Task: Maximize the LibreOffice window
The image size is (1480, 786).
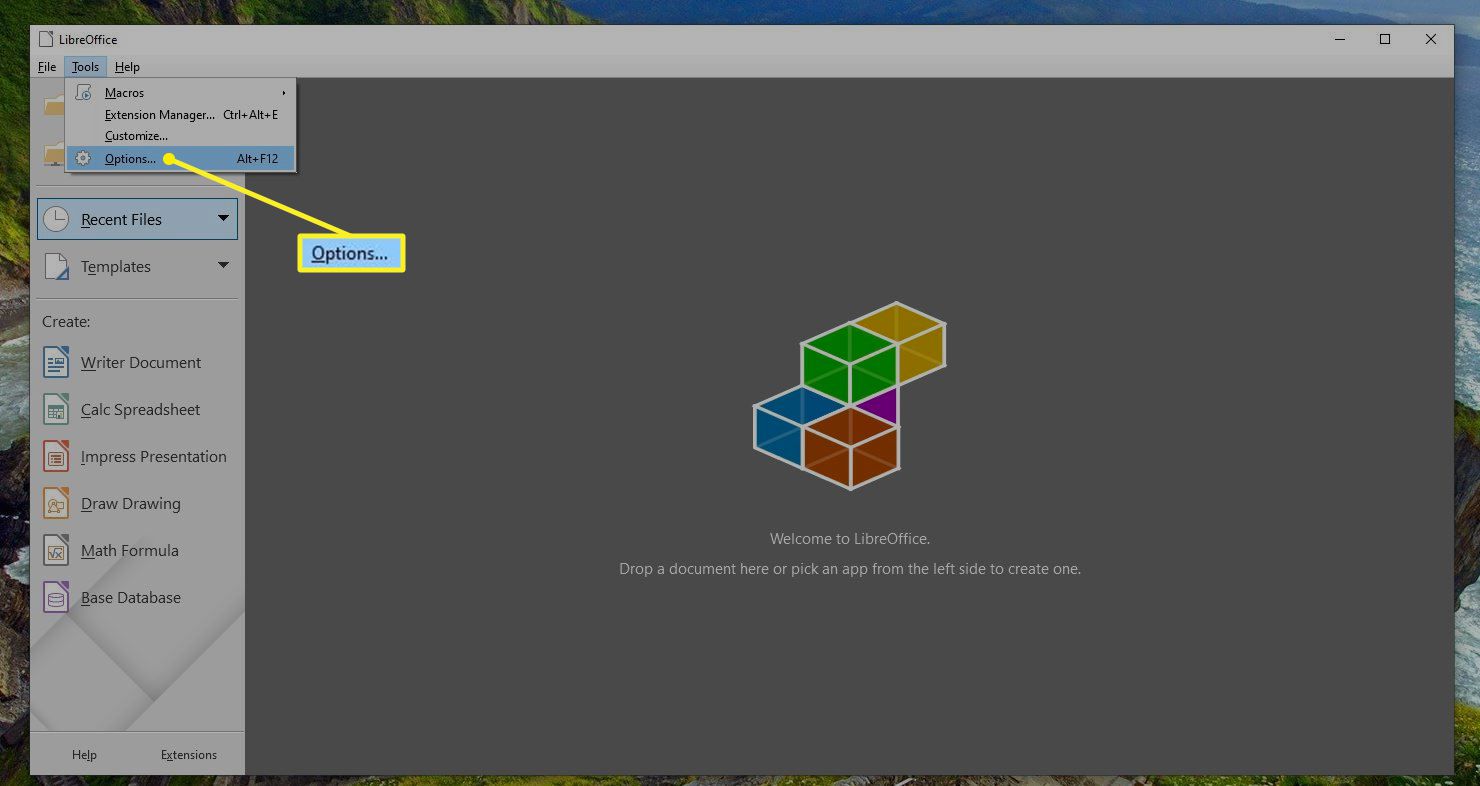Action: pos(1385,39)
